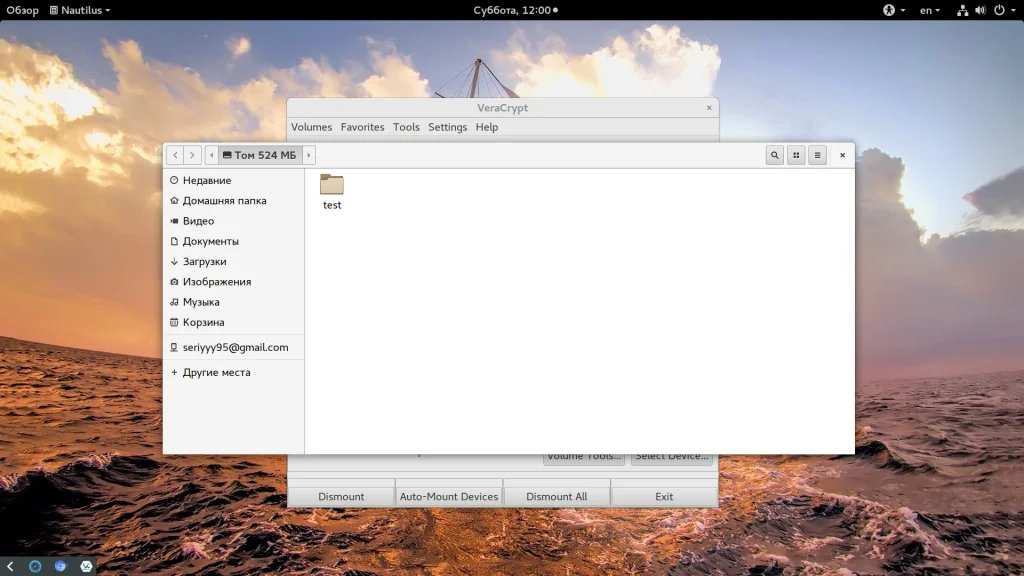Expand the Nautilus application menu
The height and width of the screenshot is (576, 1024).
pos(79,10)
